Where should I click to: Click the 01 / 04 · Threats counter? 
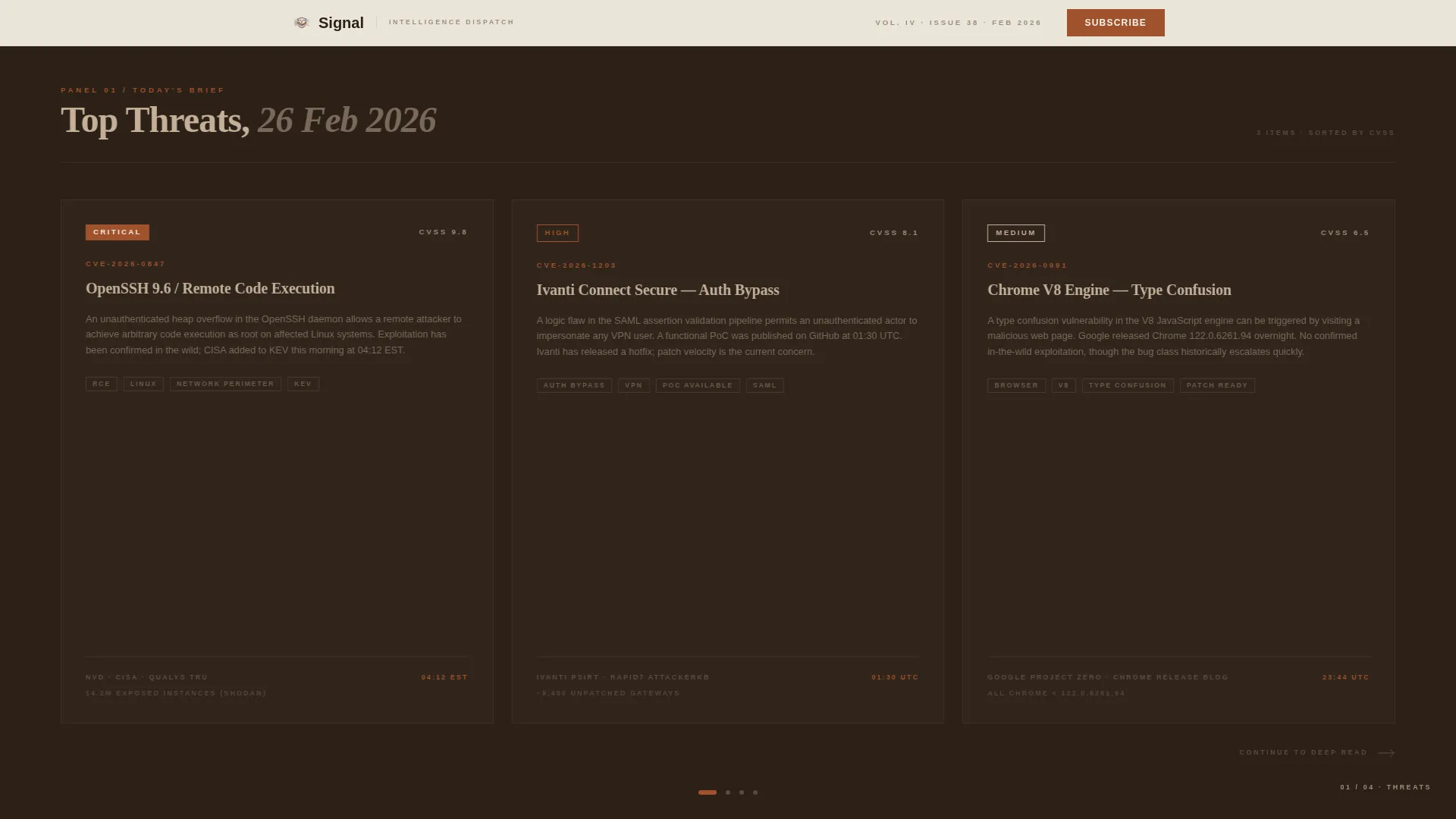pos(1385,787)
